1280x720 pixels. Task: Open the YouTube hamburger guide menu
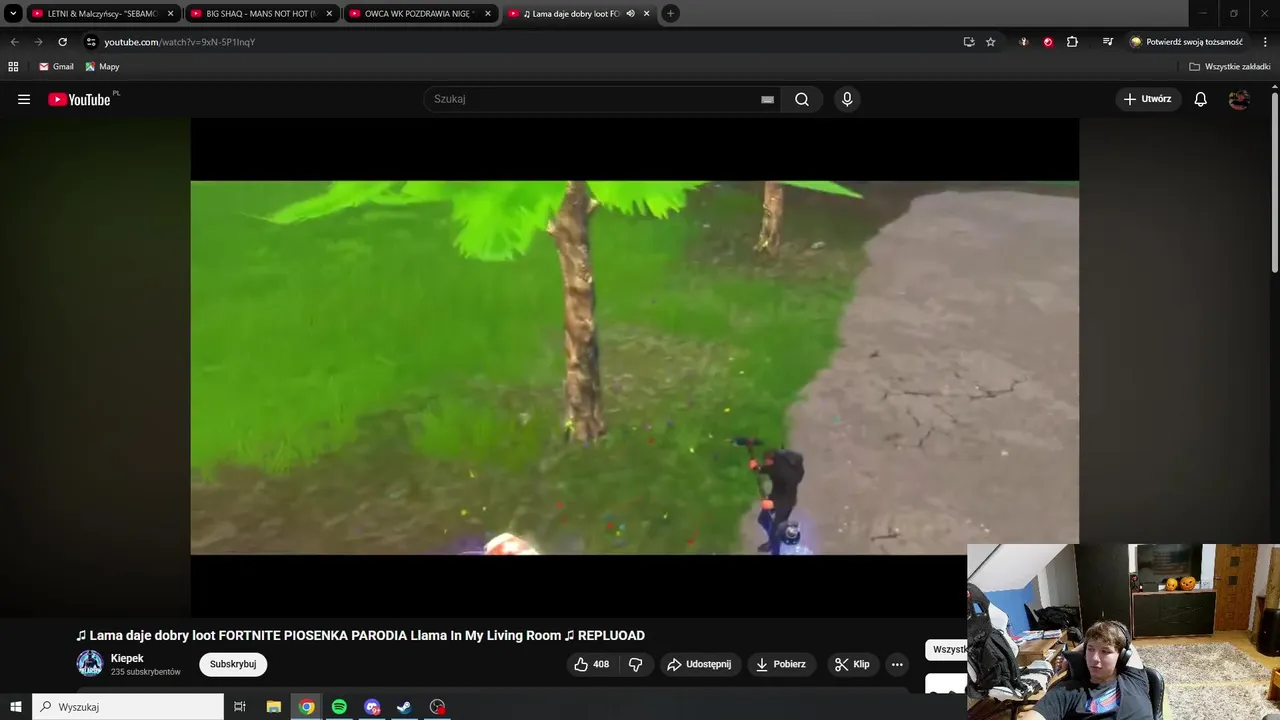tap(24, 99)
